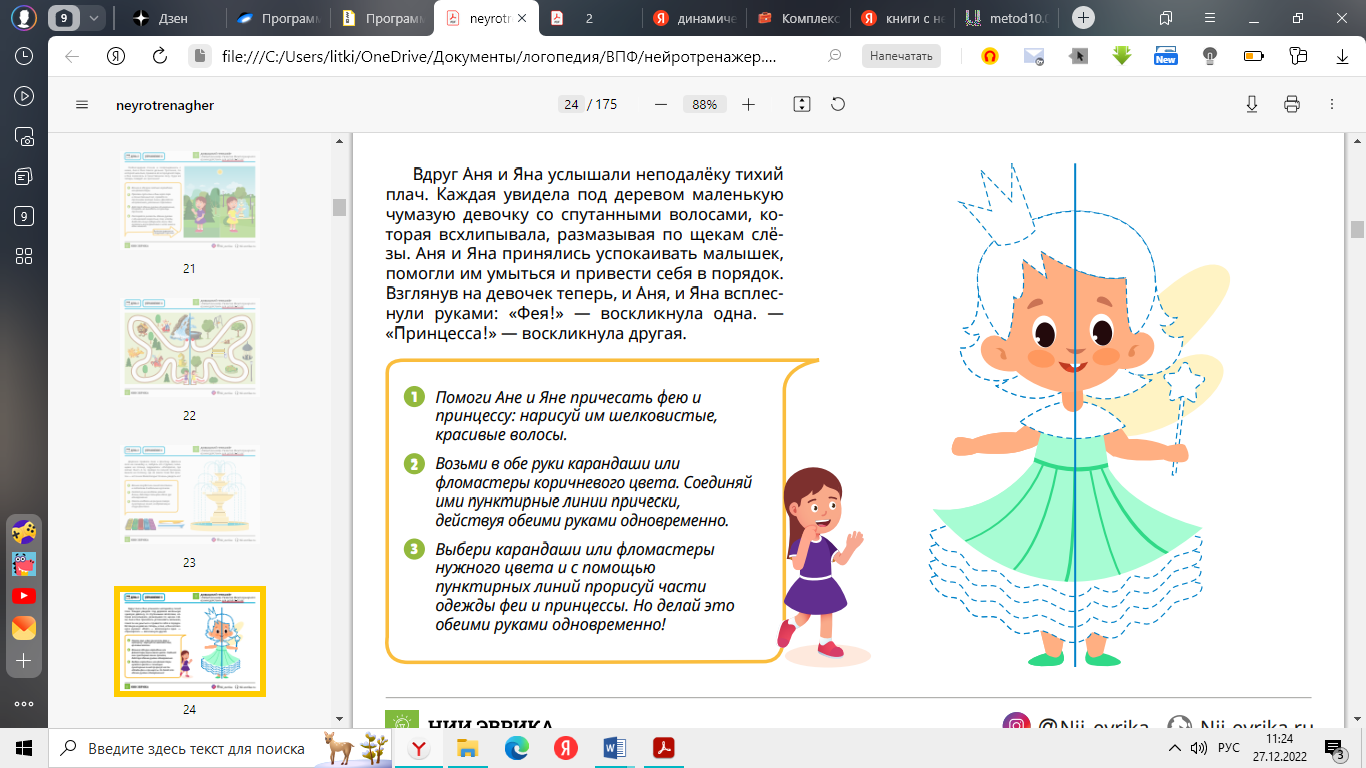Click the Напечатать button

point(901,56)
